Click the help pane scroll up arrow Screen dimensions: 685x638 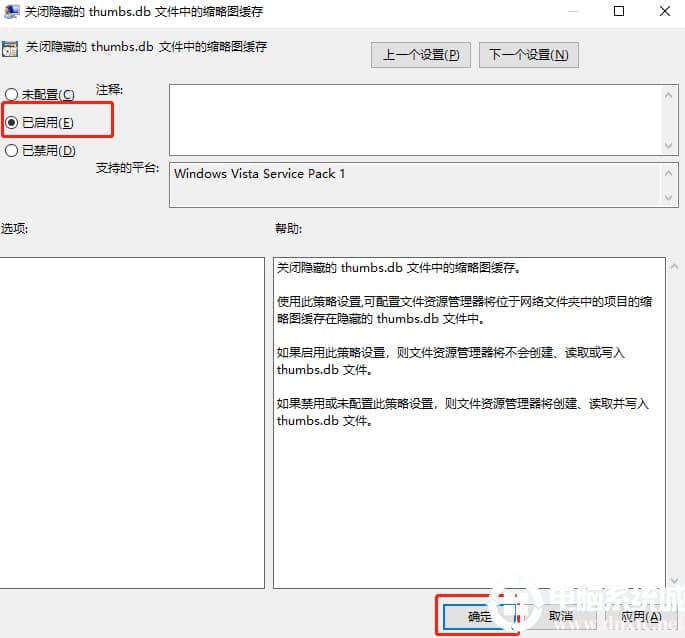(675, 266)
